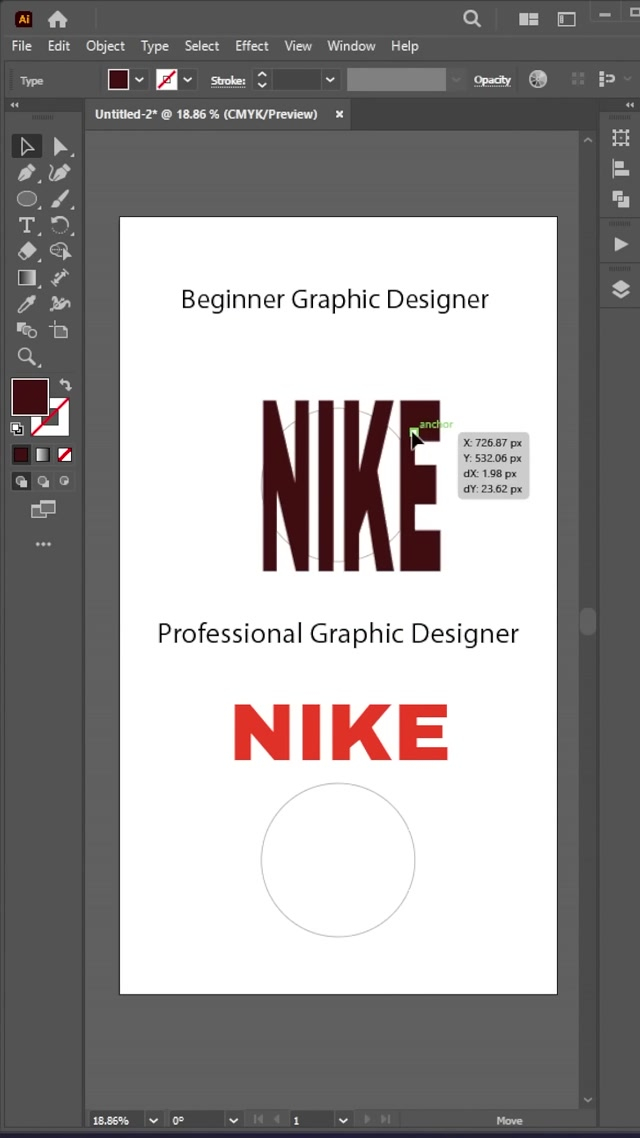Choose the Ellipse tool
640x1138 pixels.
point(27,199)
